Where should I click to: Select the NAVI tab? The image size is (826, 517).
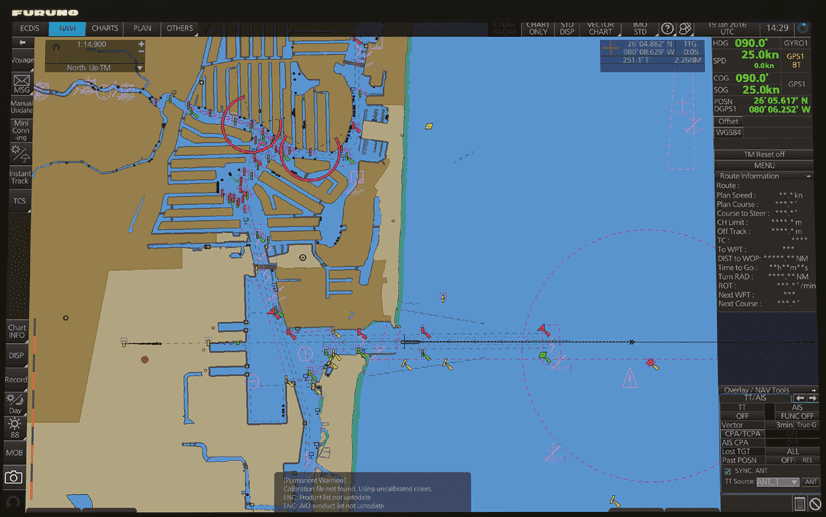pos(67,28)
